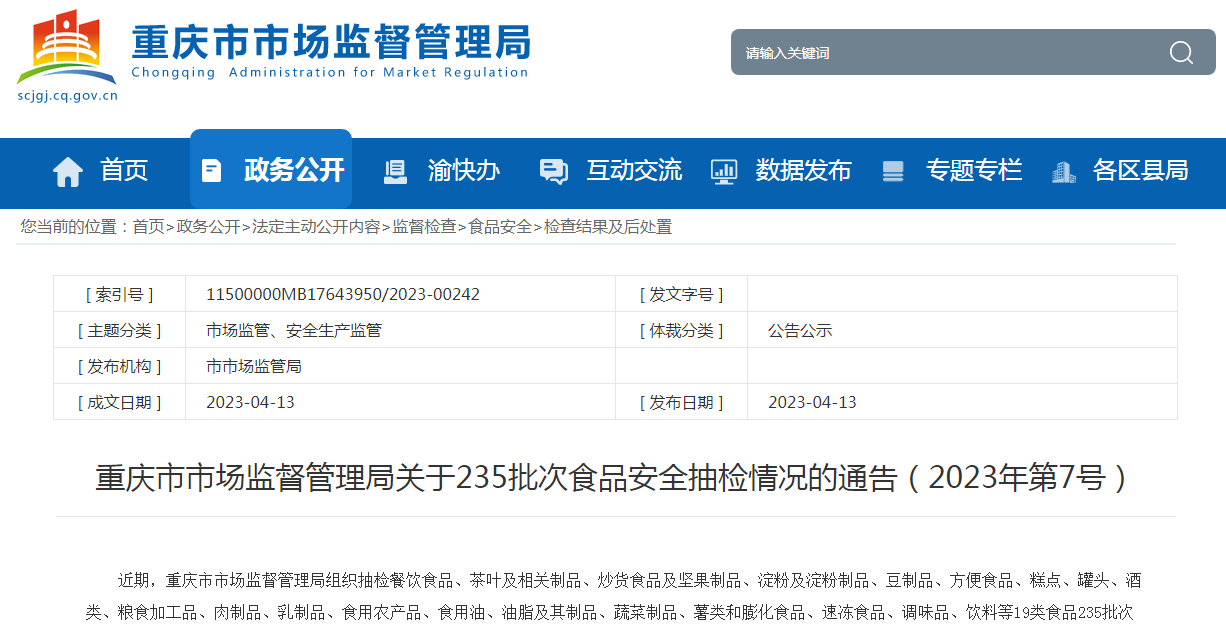Screen dimensions: 1226x626
Task: Click the article paragraph beginning 近期
Action: 614,596
